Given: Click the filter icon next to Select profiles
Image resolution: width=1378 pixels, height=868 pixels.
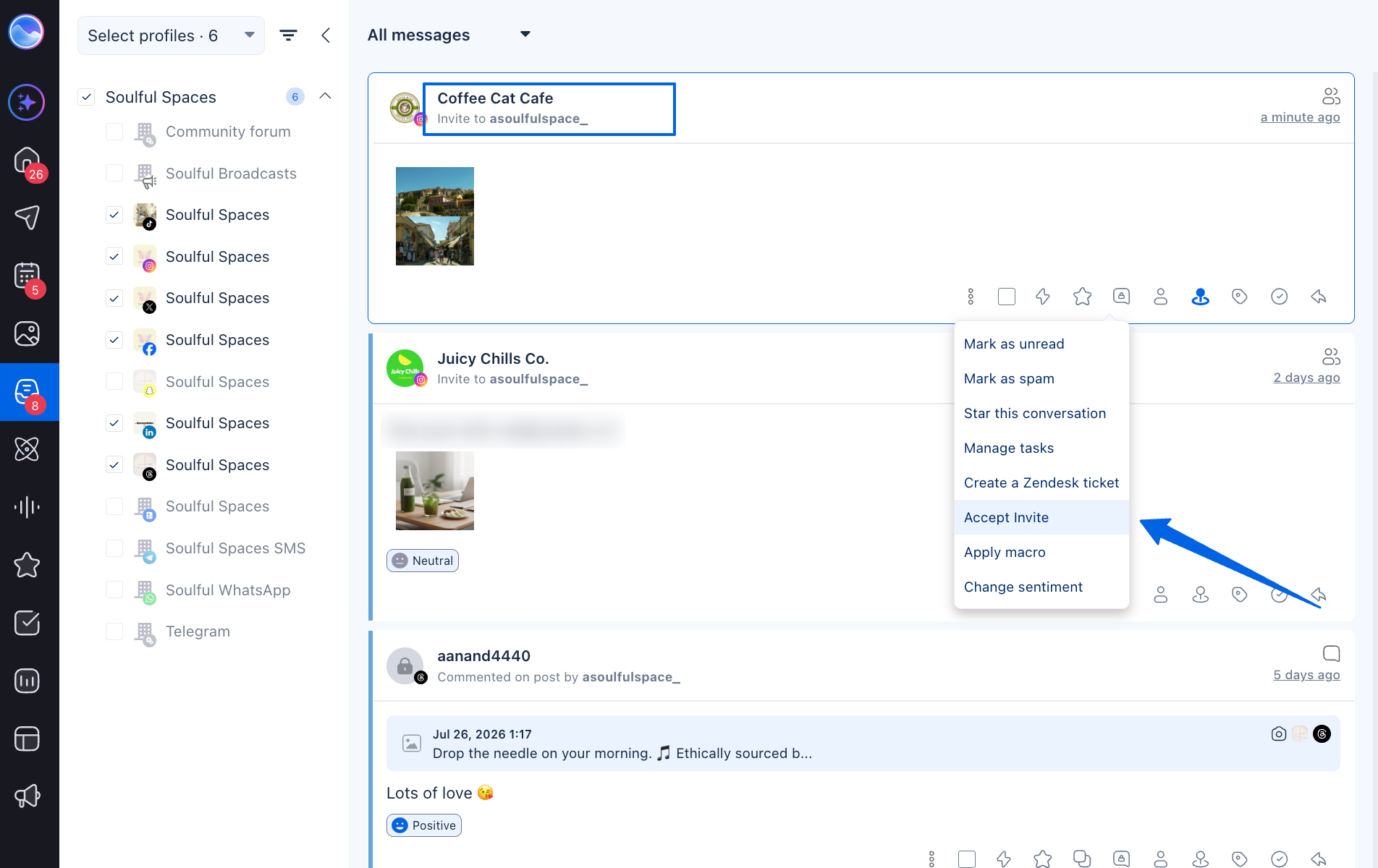Looking at the screenshot, I should point(288,35).
